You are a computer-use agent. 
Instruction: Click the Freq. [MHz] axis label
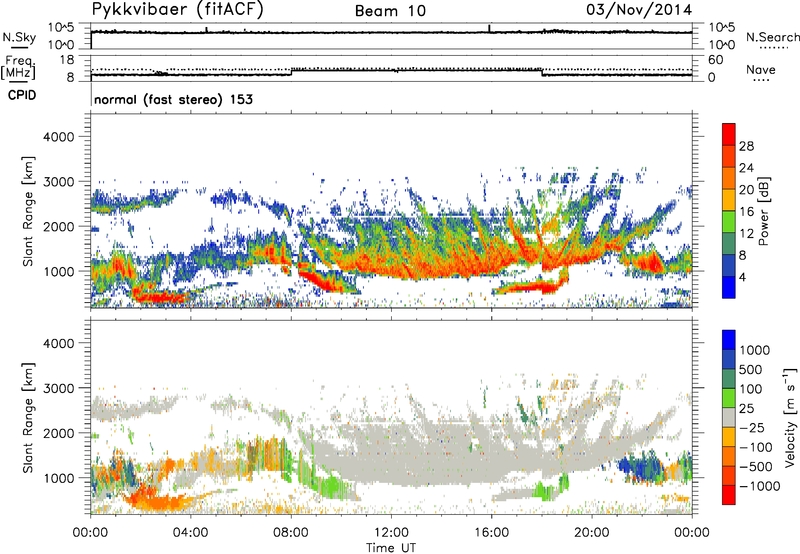18,68
